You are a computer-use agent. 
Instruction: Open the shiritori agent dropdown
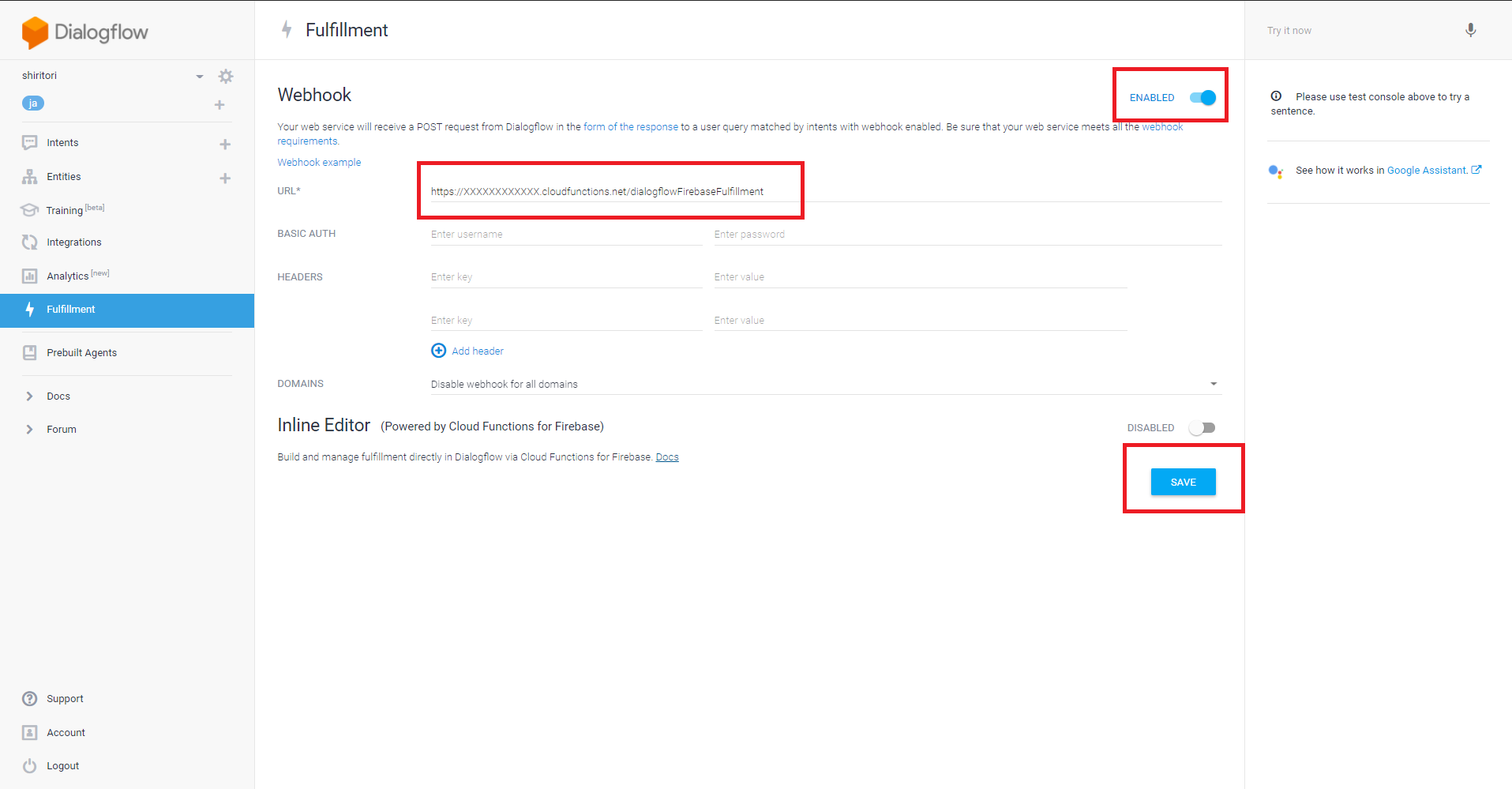pyautogui.click(x=200, y=77)
